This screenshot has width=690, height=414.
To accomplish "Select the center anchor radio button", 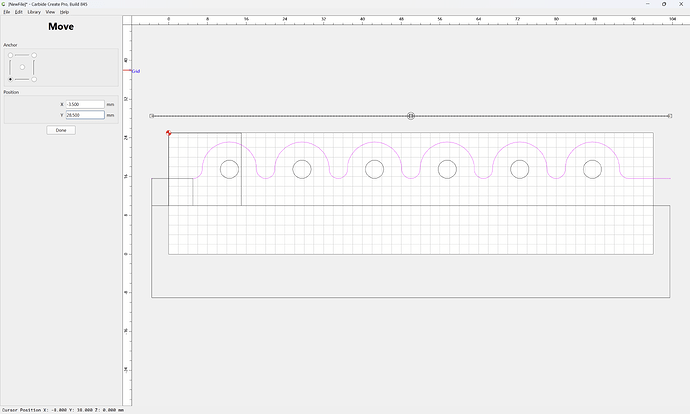I will pyautogui.click(x=22, y=67).
